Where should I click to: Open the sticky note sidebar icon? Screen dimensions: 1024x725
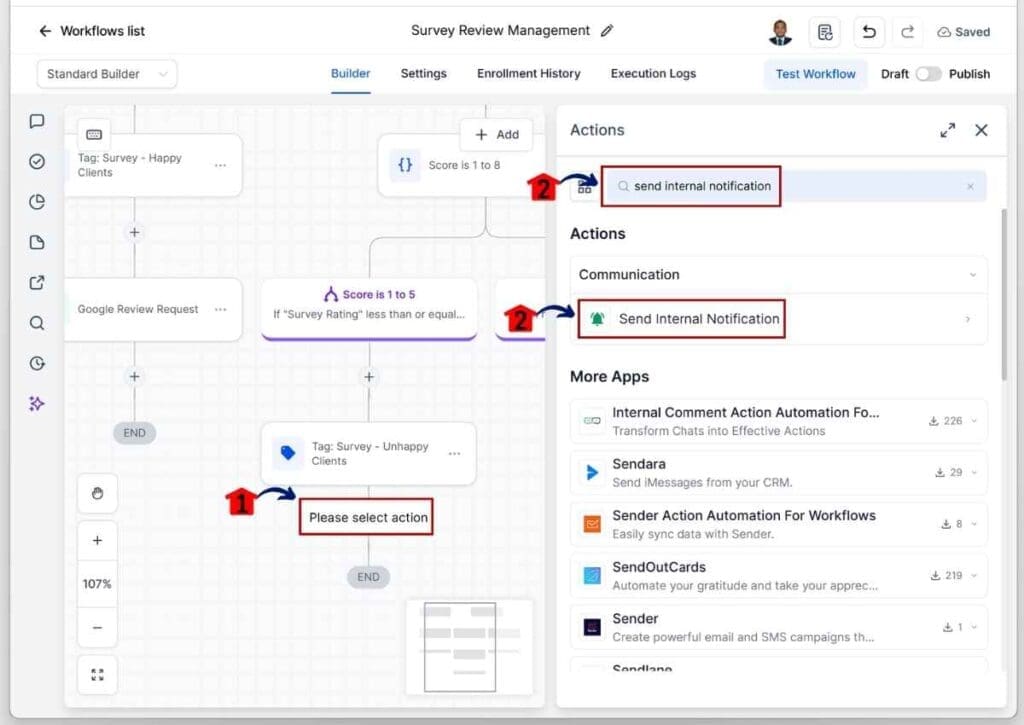pos(37,242)
